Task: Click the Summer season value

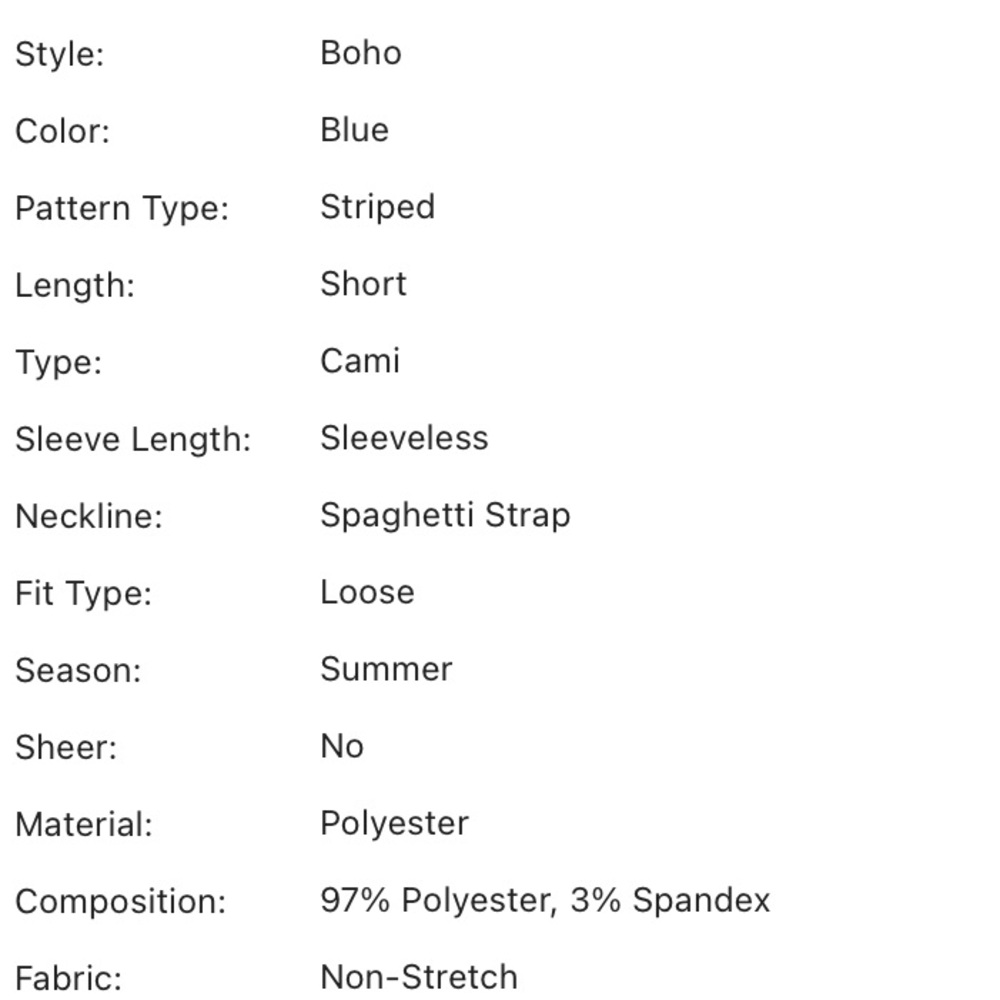Action: point(386,669)
